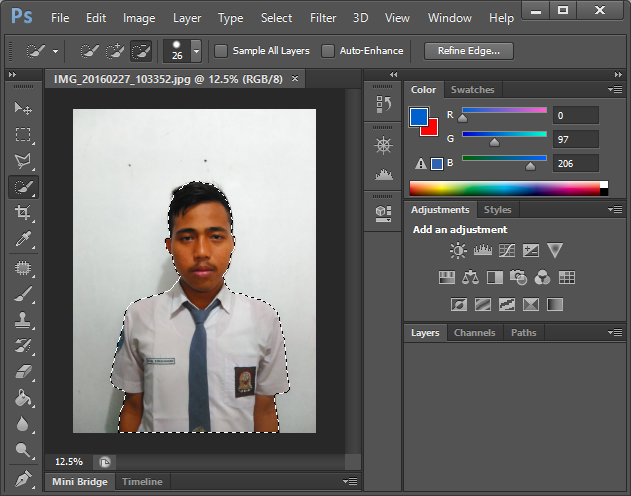Select the Rectangular Marquee tool
This screenshot has width=631, height=496.
click(23, 134)
